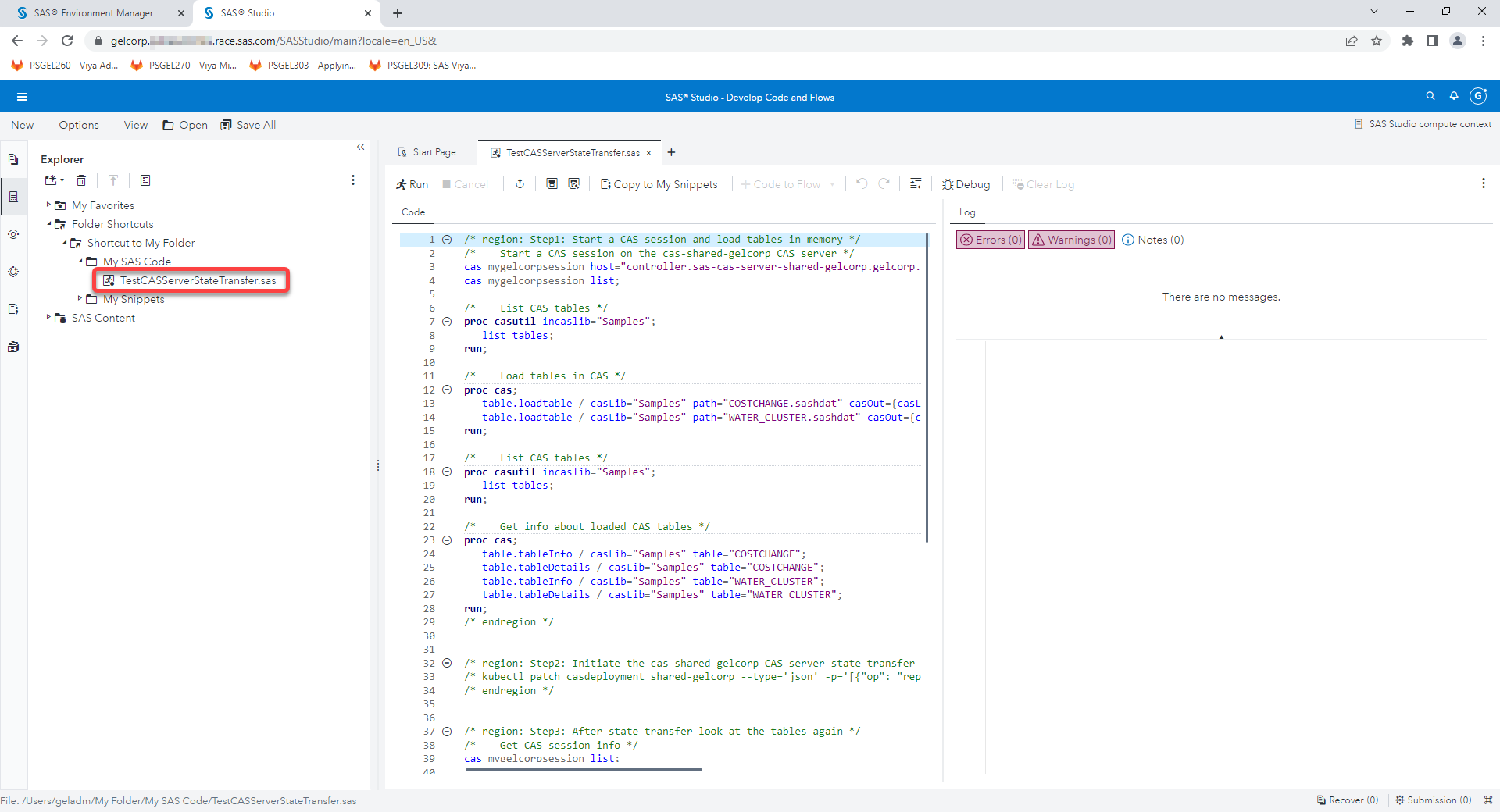Delete selected item with the trash icon
This screenshot has height=812, width=1500.
click(81, 180)
